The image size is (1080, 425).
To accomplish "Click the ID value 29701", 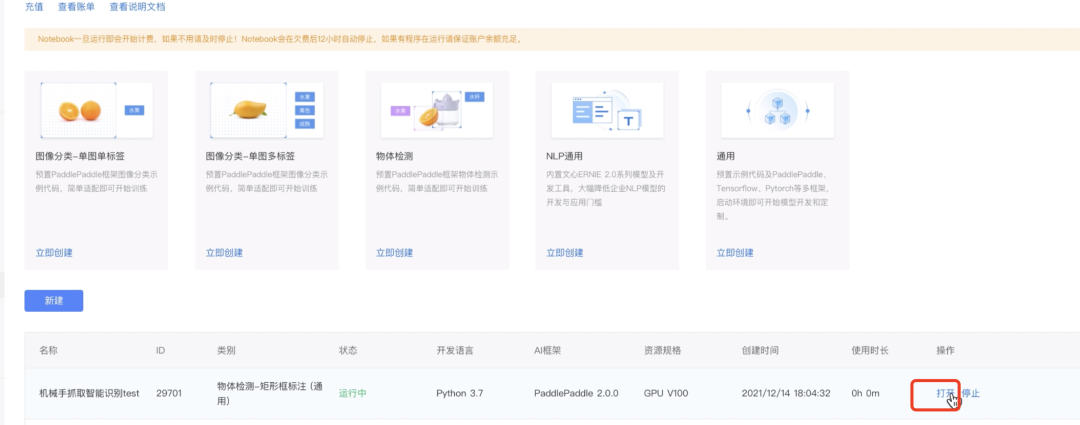I will (169, 393).
